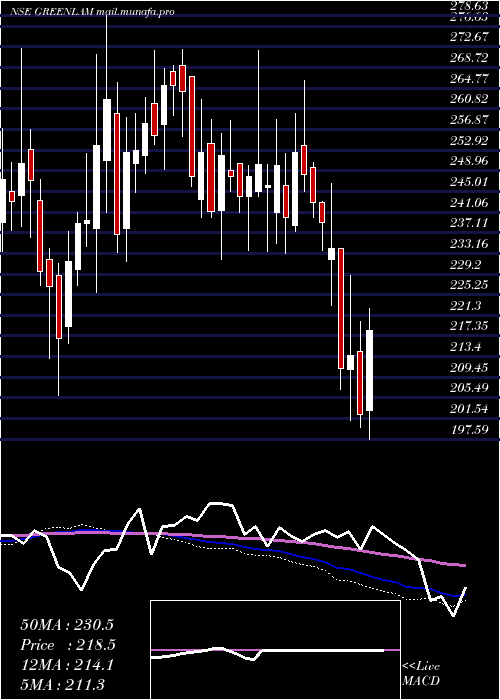
Task: Click the 12MA : 214.1 readout
Action: (x=67, y=665)
